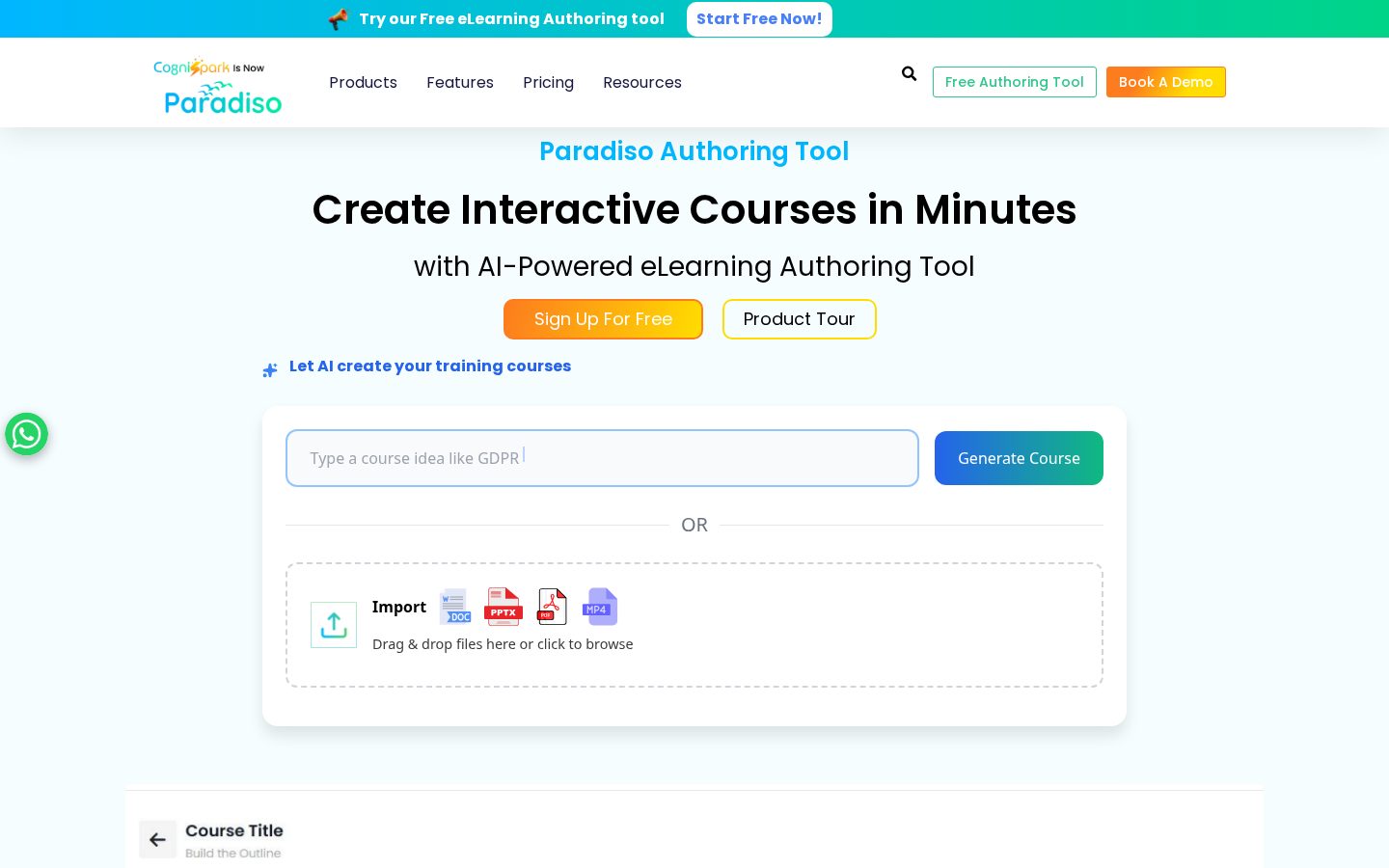Click the AI sparkle icon

coord(270,370)
